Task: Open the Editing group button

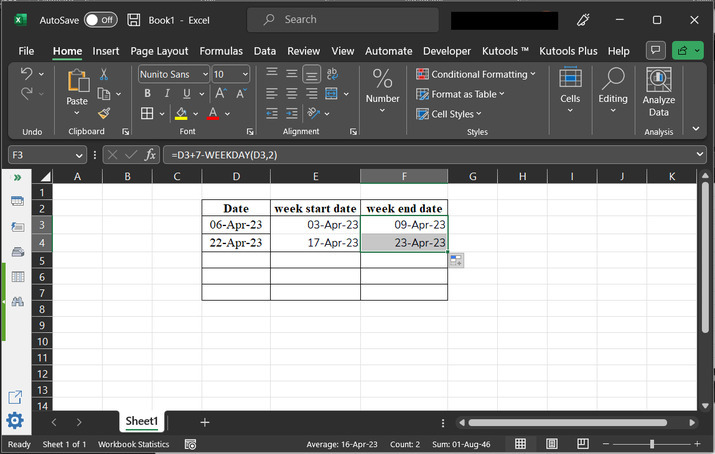Action: pyautogui.click(x=613, y=91)
